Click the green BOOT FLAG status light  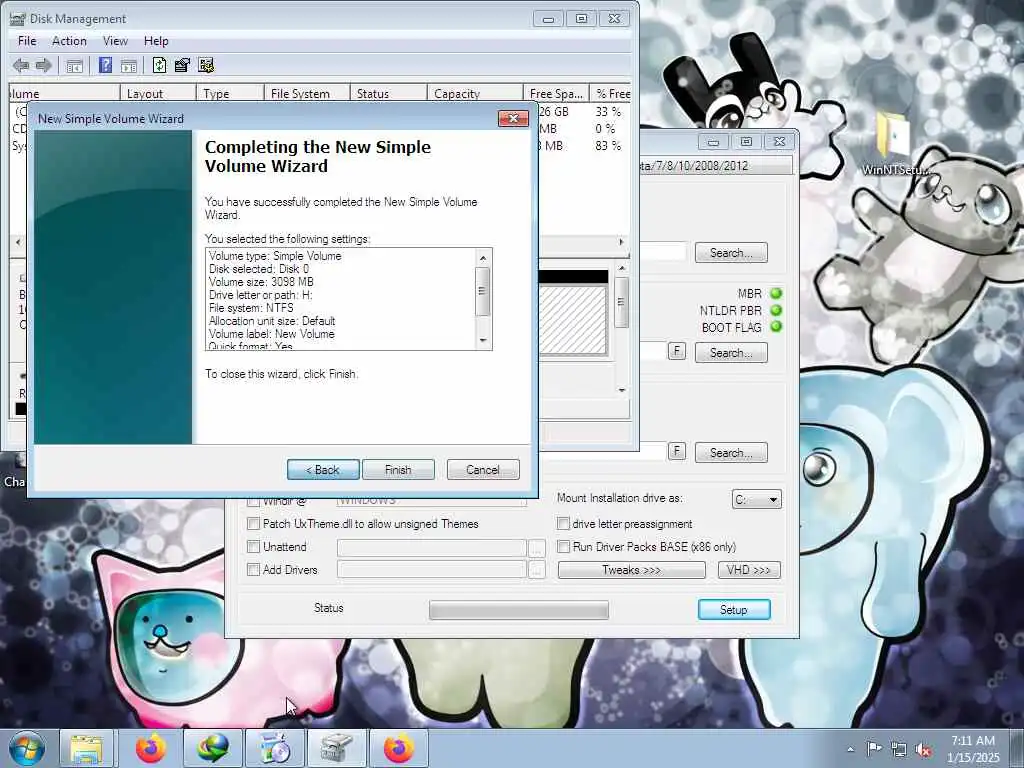776,327
